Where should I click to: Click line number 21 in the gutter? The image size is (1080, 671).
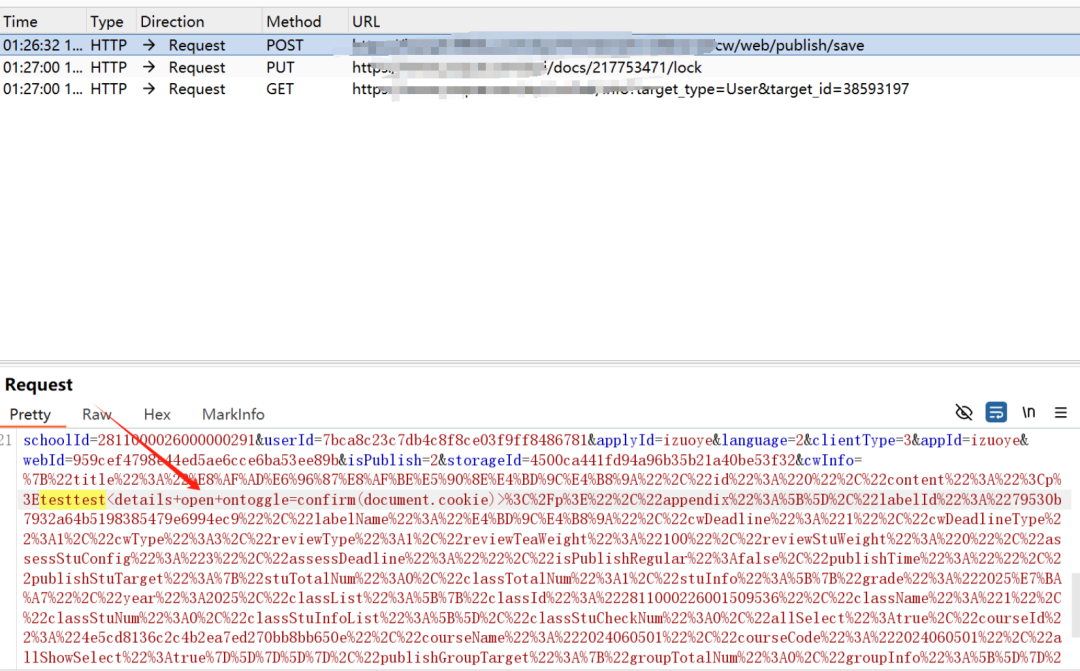point(6,440)
